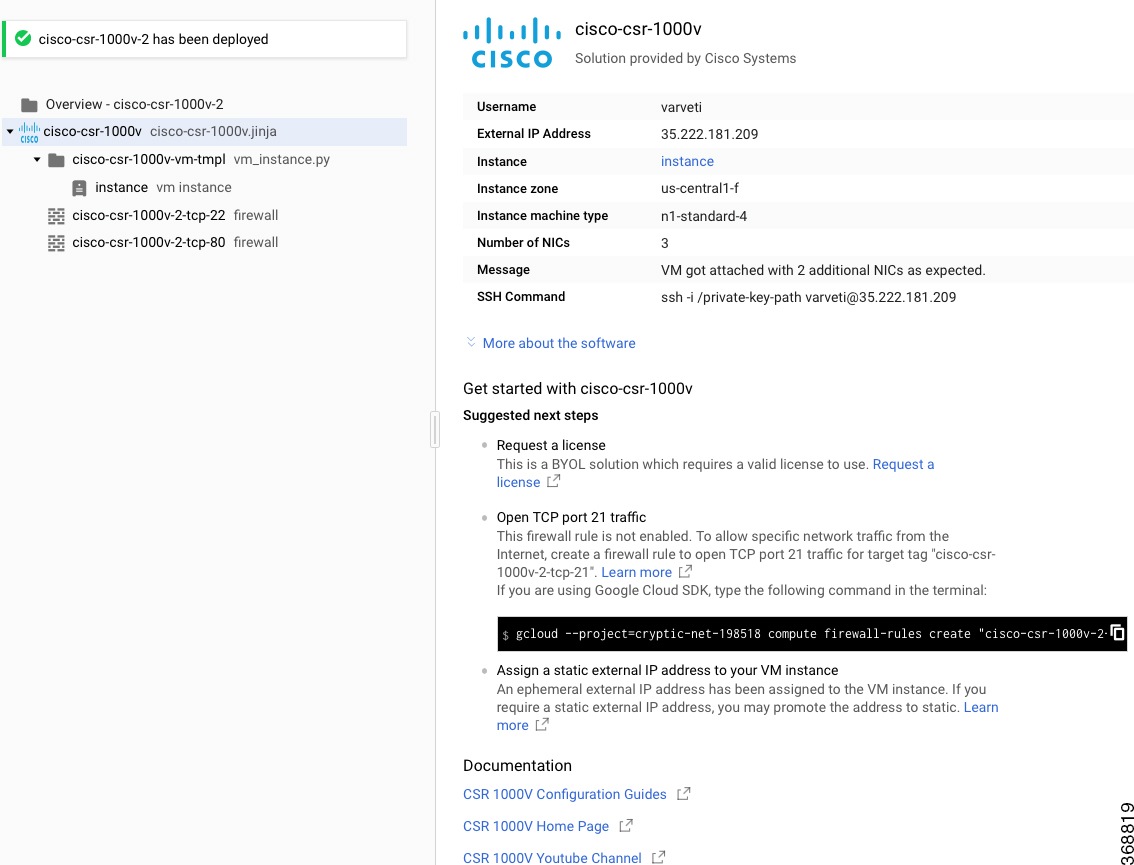The image size is (1134, 865).
Task: Click the Number of NICs value 3
Action: tap(665, 243)
